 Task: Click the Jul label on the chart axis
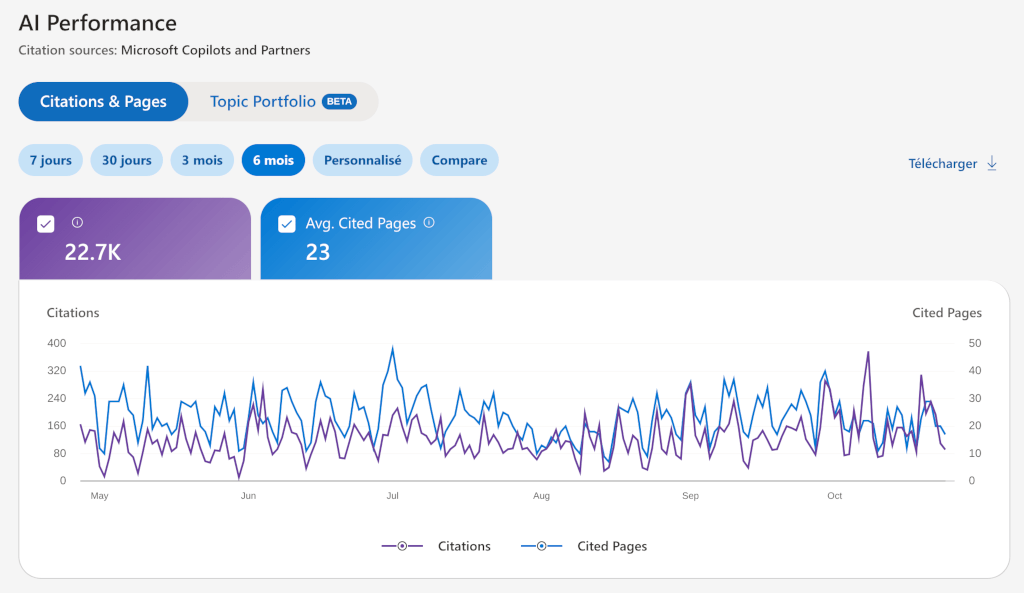(392, 496)
